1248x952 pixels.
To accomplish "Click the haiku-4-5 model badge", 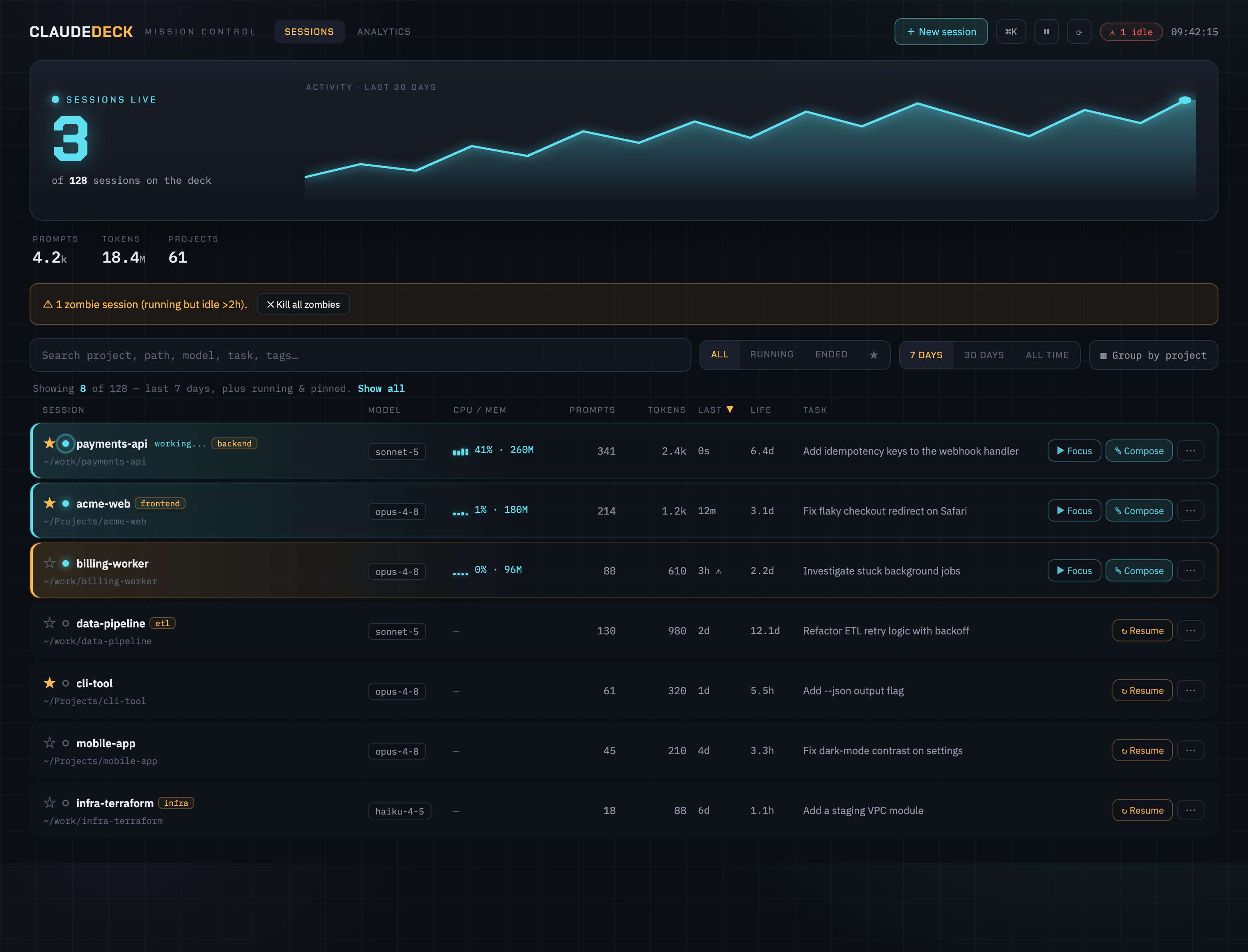I will [399, 811].
